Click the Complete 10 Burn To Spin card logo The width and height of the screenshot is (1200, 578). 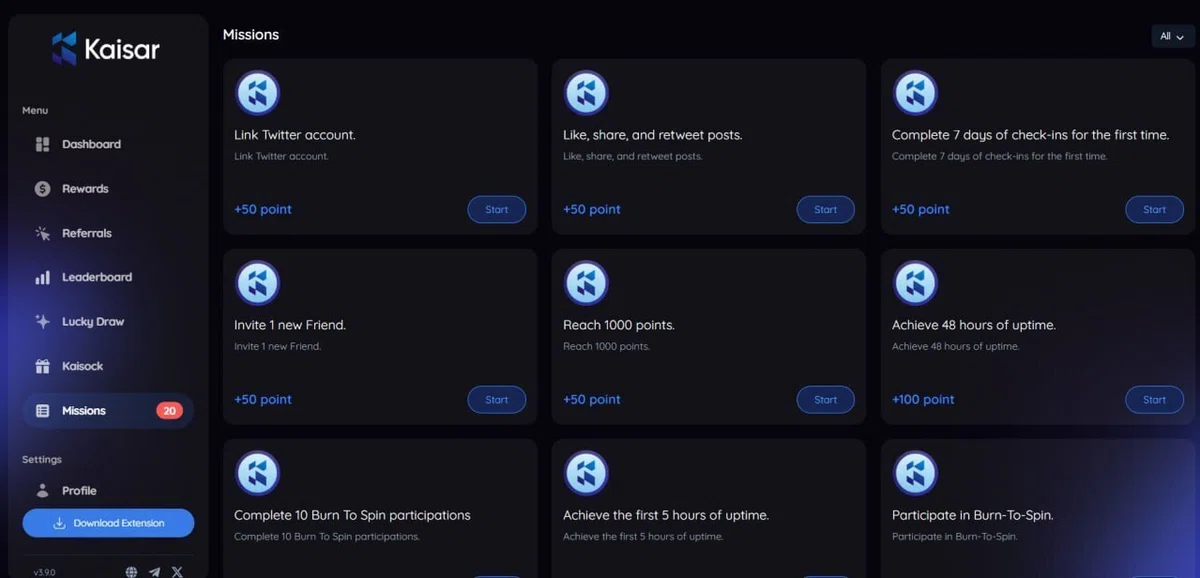click(x=257, y=473)
